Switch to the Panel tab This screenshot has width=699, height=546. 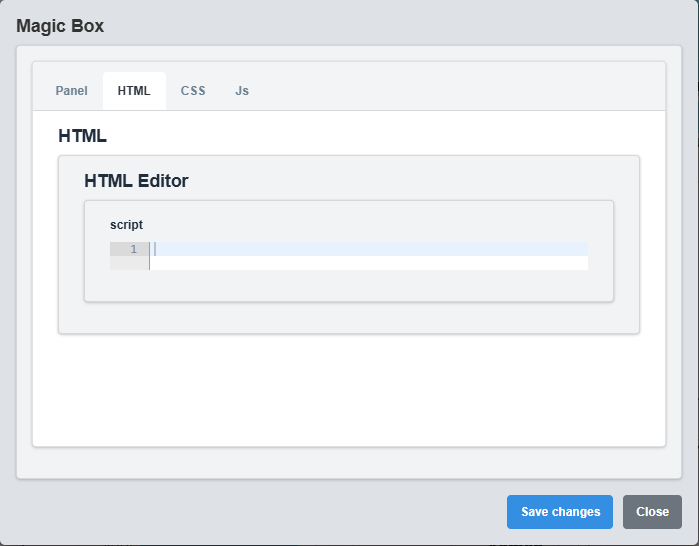point(71,91)
